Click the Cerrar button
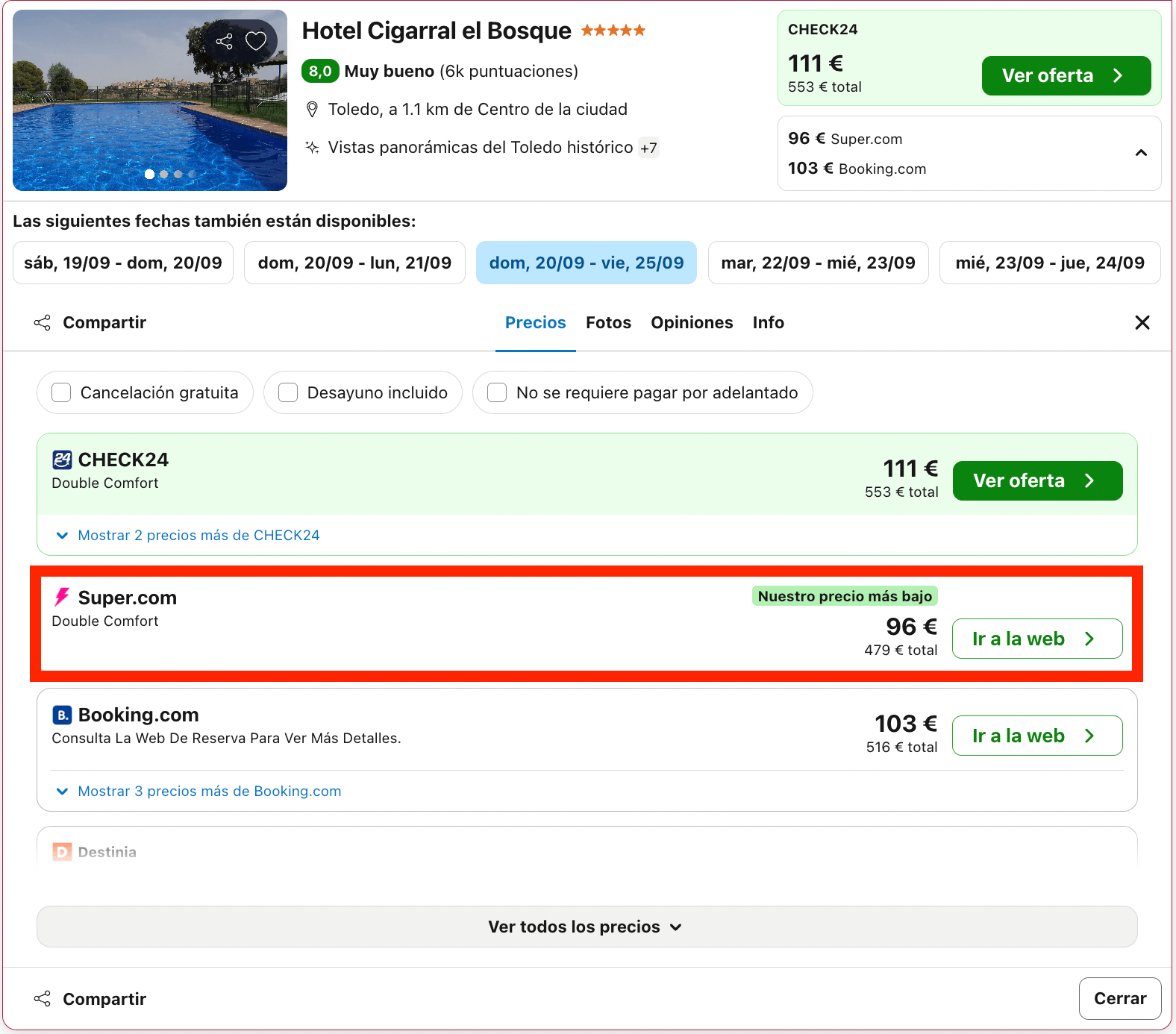This screenshot has height=1034, width=1176. (1120, 998)
